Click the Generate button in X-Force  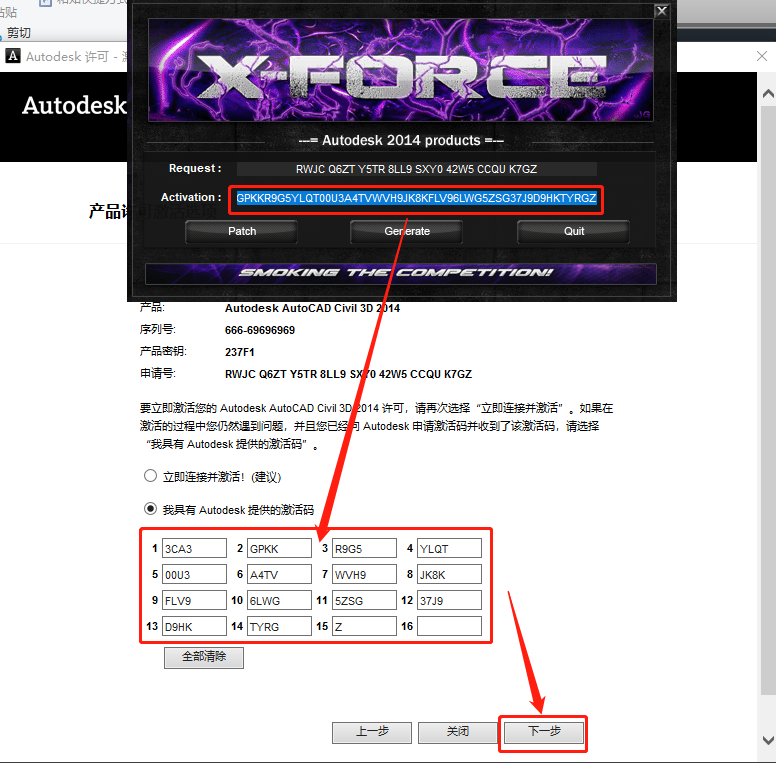pyautogui.click(x=406, y=232)
